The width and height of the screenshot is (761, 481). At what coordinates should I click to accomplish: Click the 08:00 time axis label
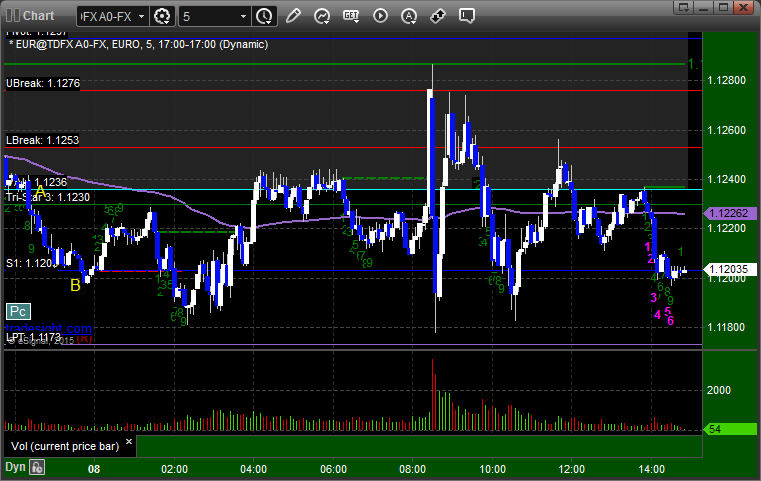pyautogui.click(x=413, y=469)
